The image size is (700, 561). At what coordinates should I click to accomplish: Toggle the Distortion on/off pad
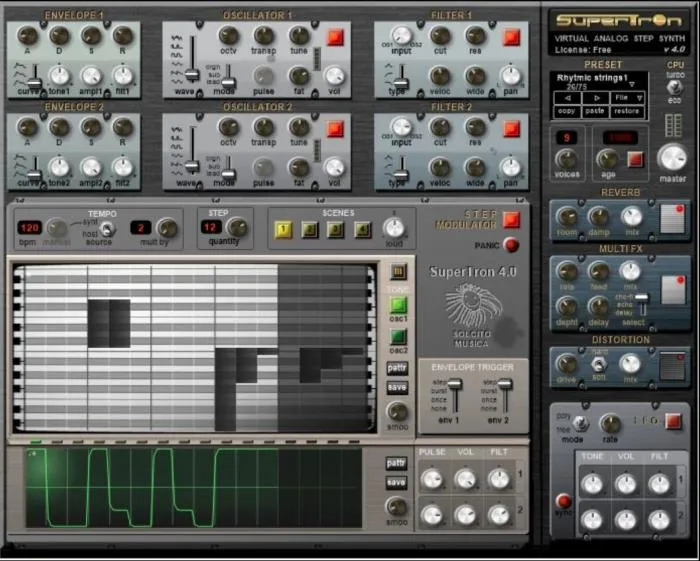(672, 362)
